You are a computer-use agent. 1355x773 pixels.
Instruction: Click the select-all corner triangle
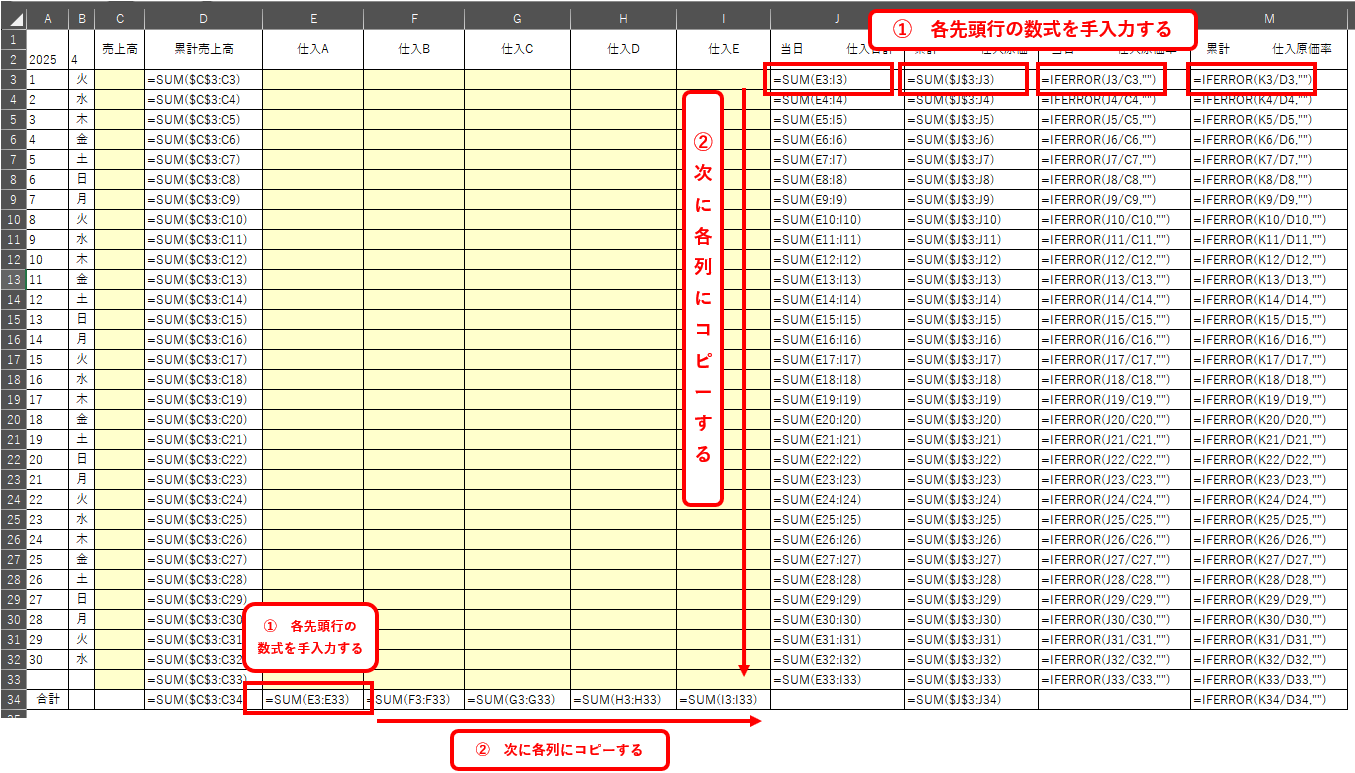pos(12,17)
